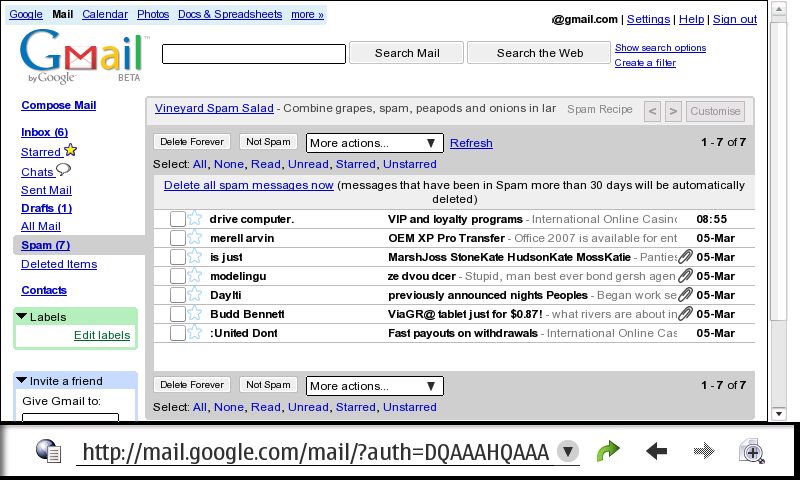Open Contacts
Screen dimensions: 800x480
tap(44, 290)
